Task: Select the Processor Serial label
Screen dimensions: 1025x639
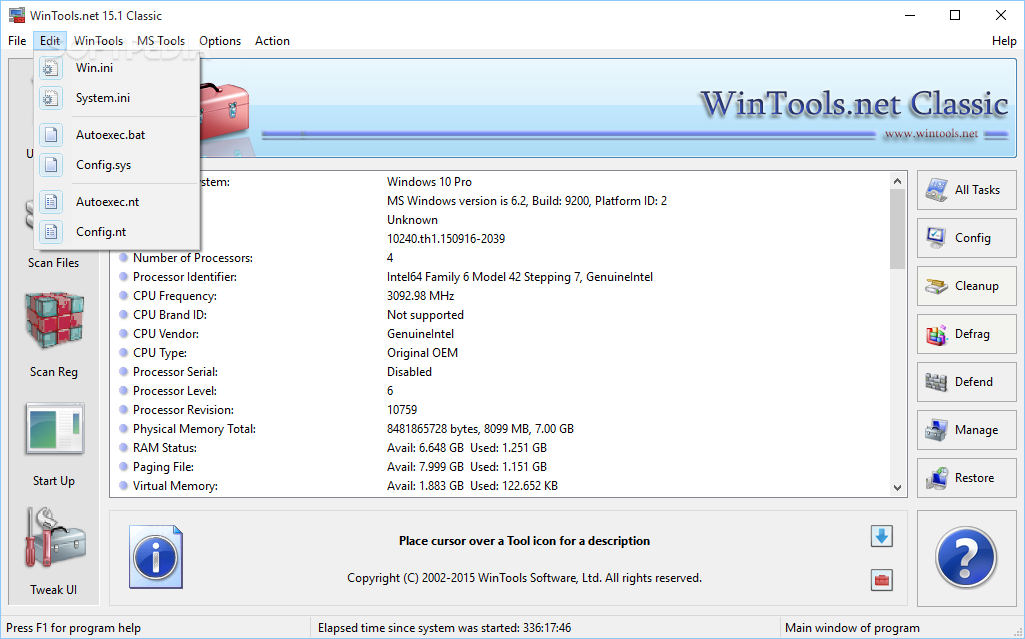Action: point(175,372)
